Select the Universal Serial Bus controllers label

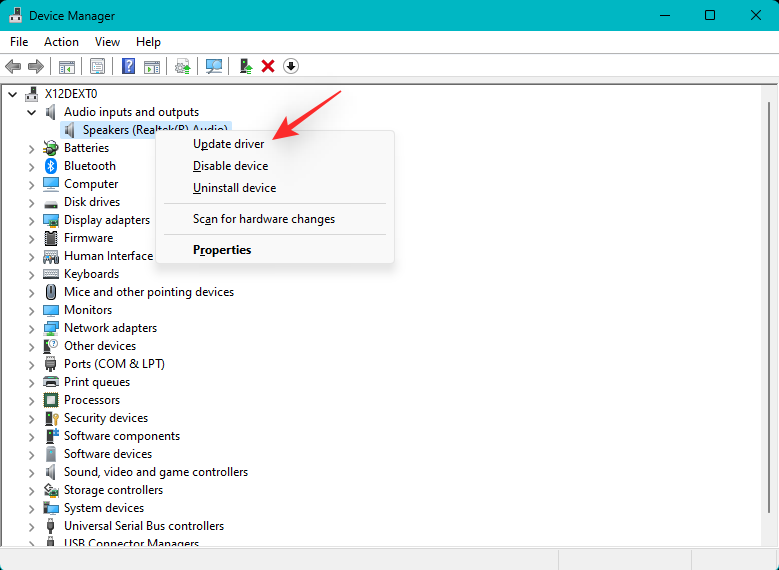click(144, 526)
